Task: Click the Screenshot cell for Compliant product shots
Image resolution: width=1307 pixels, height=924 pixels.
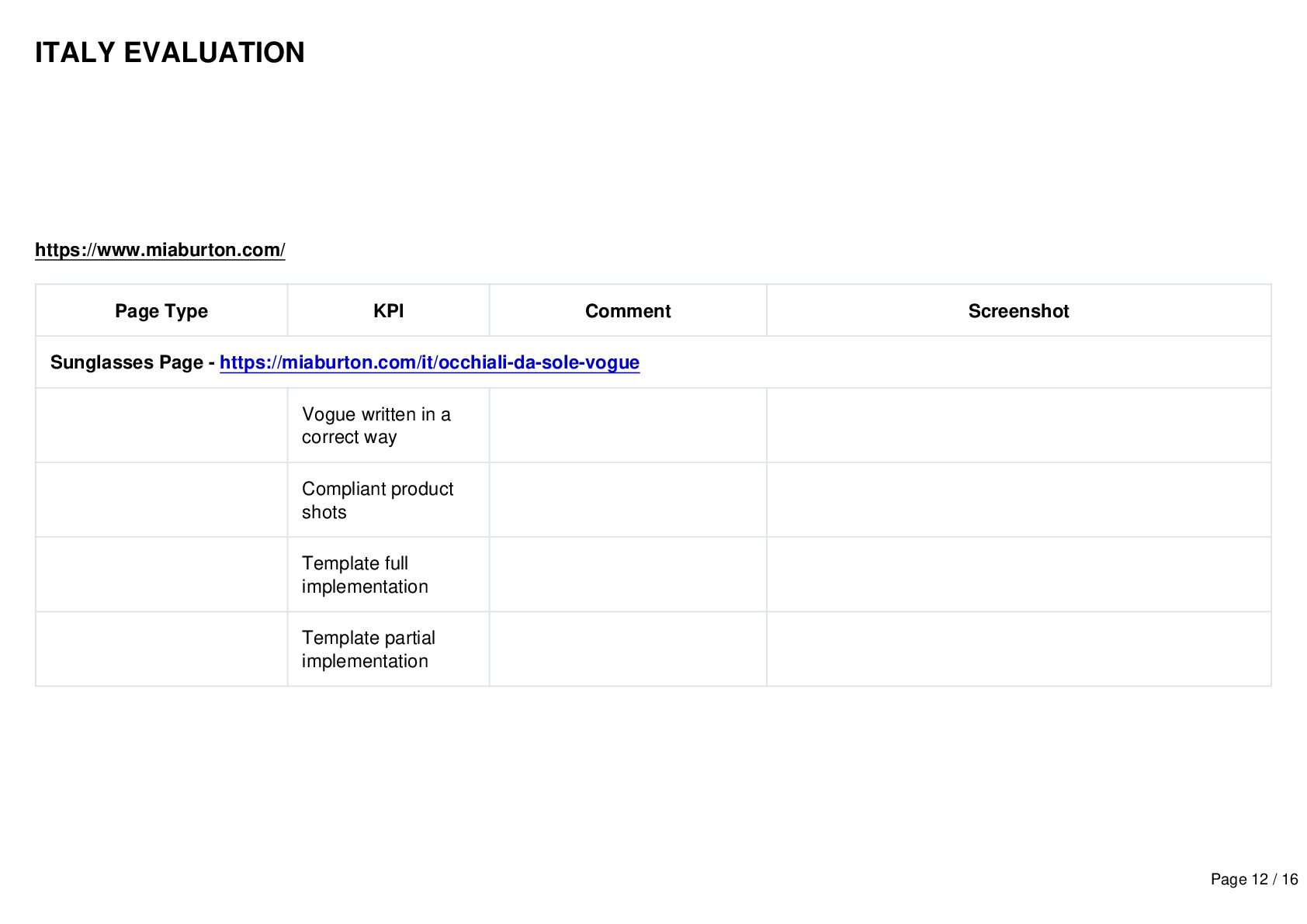Action: pyautogui.click(x=1018, y=500)
